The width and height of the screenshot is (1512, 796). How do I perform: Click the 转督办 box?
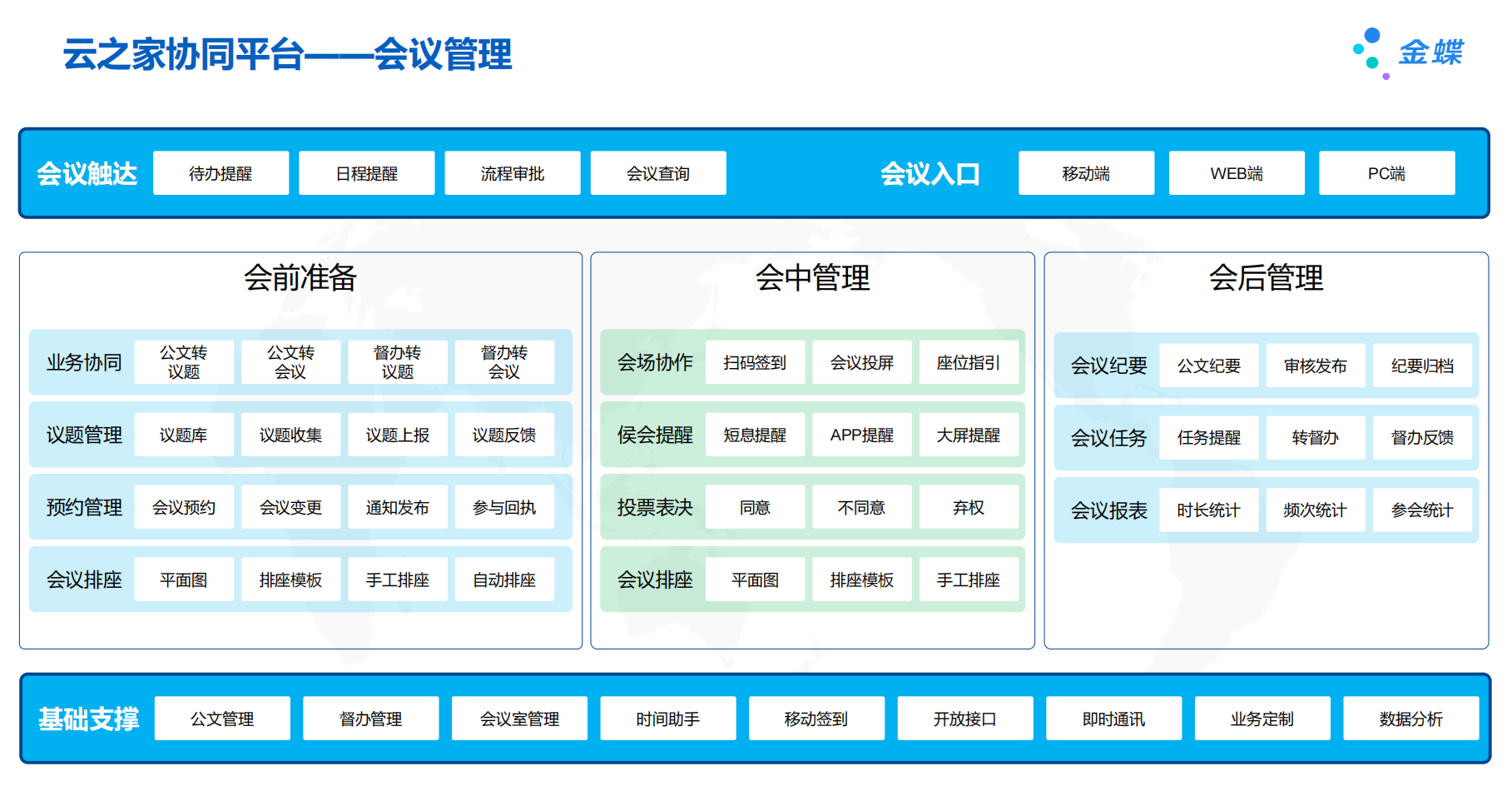1315,437
